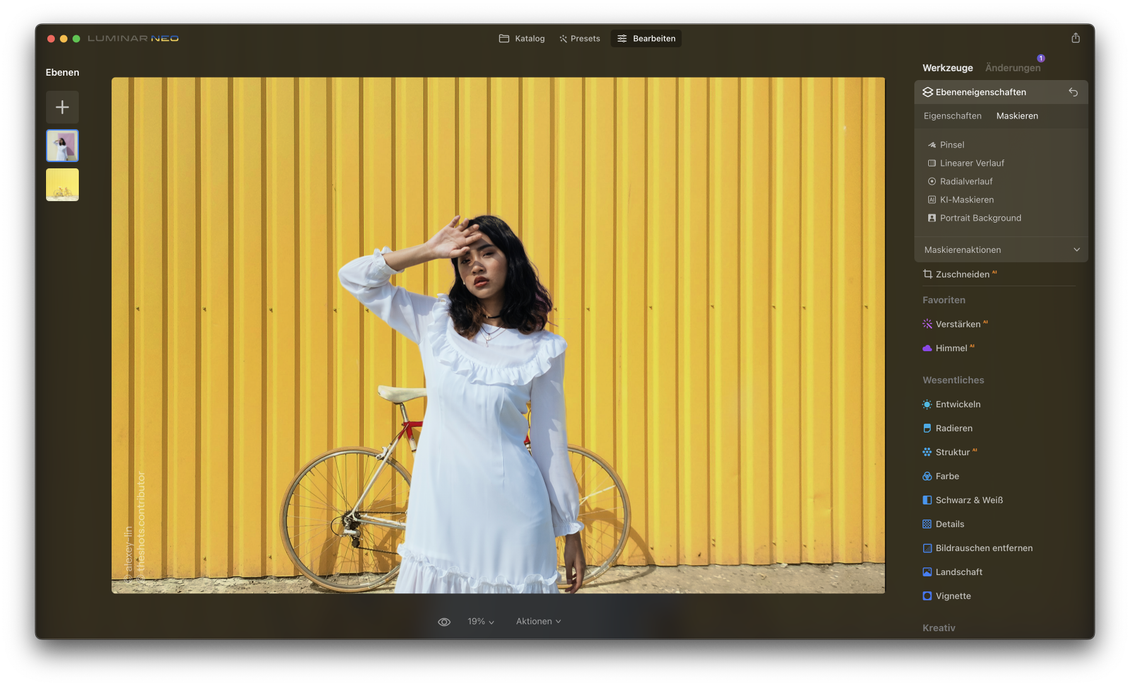
Task: Reset layer properties with undo arrow
Action: click(1073, 92)
